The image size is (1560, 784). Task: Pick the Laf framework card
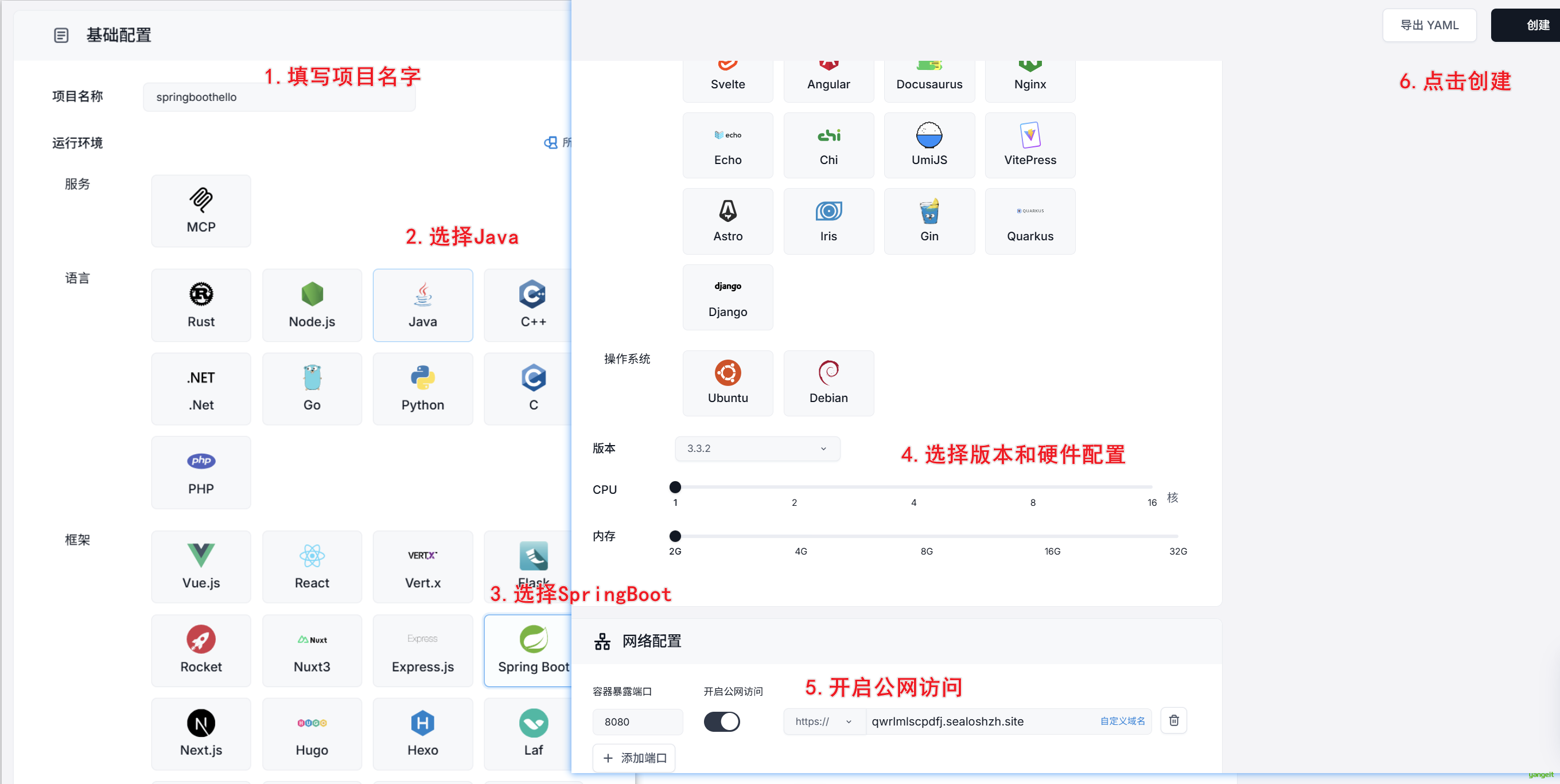coord(528,734)
